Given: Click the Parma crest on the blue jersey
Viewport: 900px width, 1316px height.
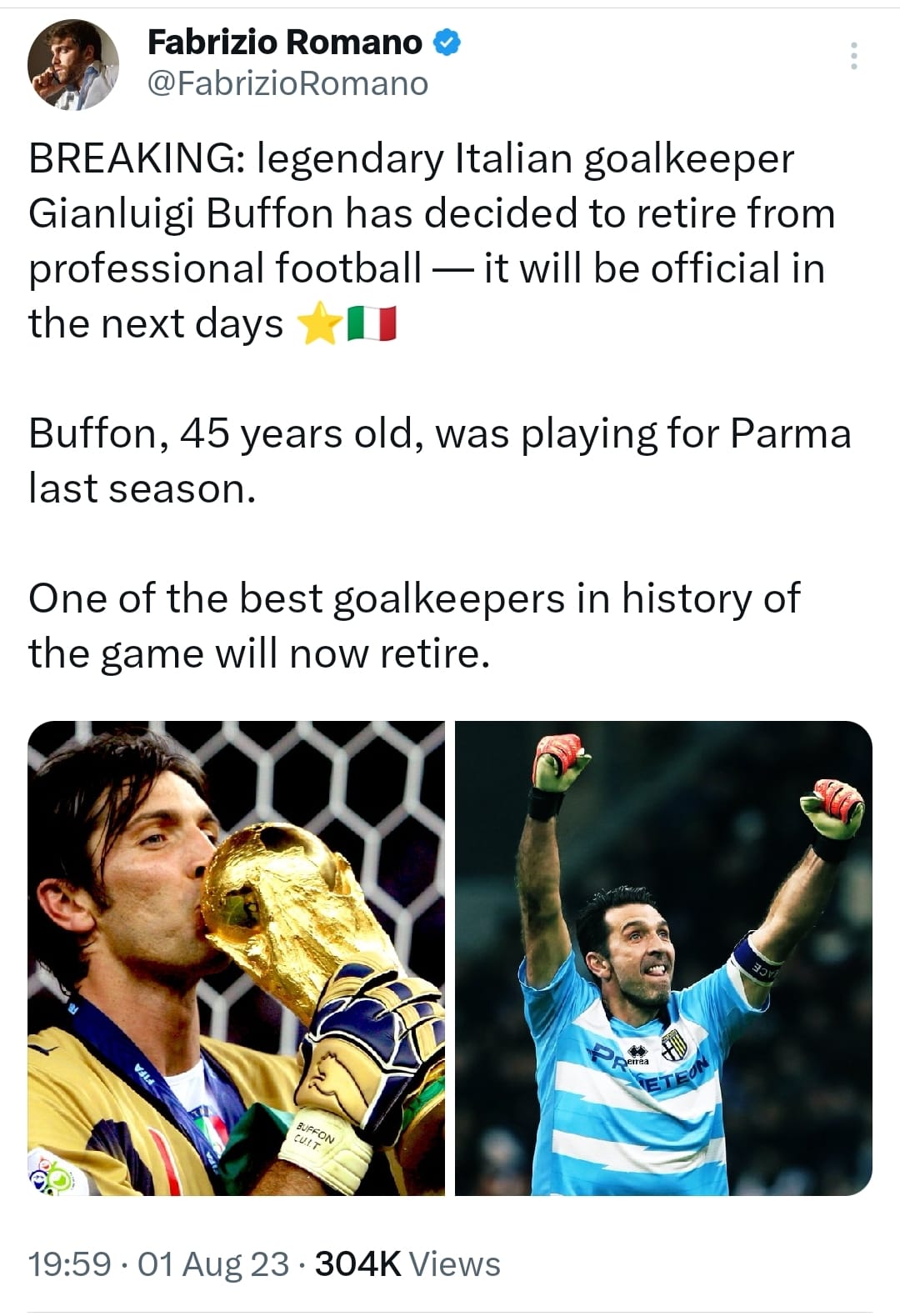Looking at the screenshot, I should coord(673,1044).
